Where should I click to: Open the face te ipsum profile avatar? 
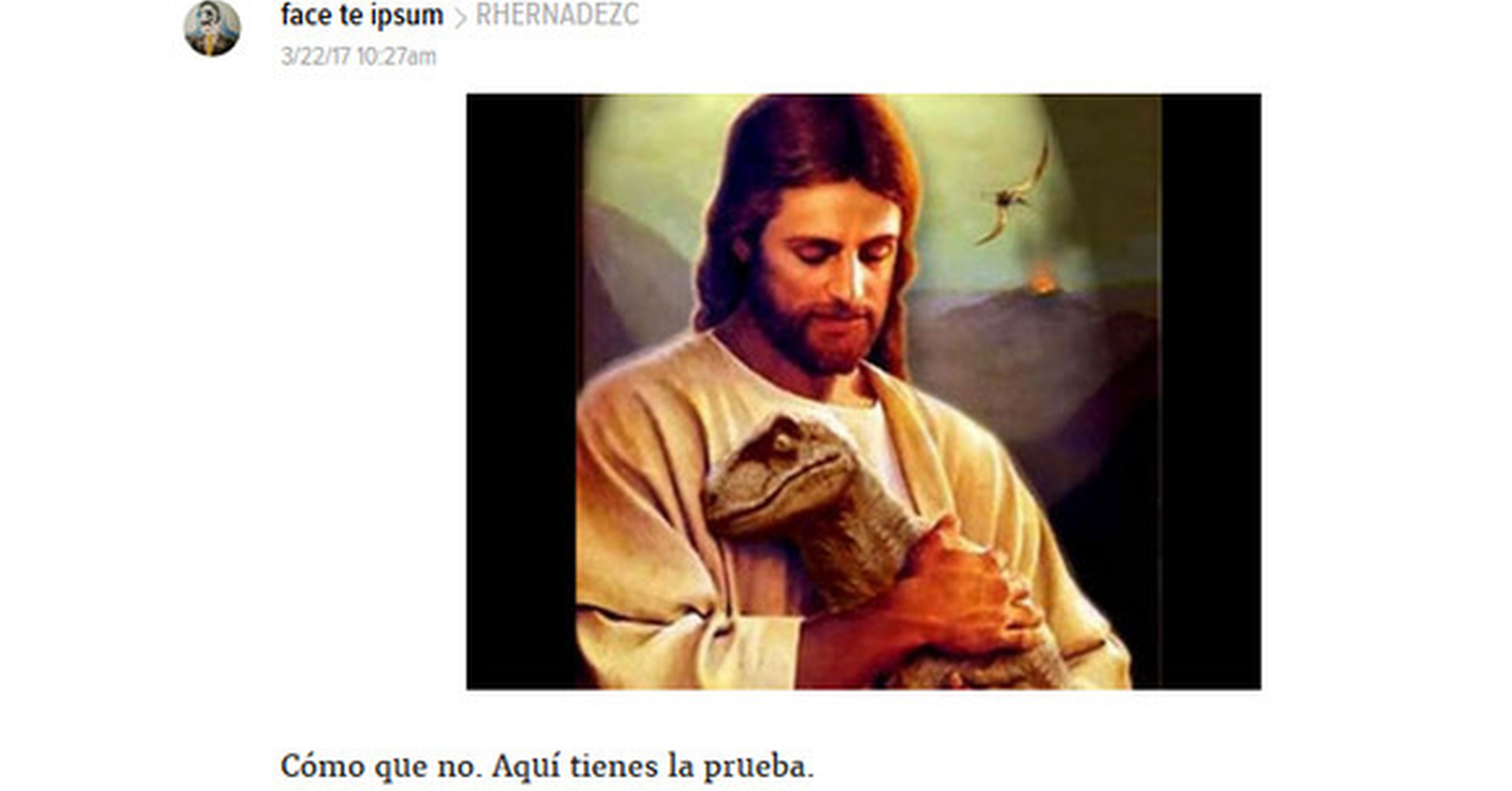[212, 28]
